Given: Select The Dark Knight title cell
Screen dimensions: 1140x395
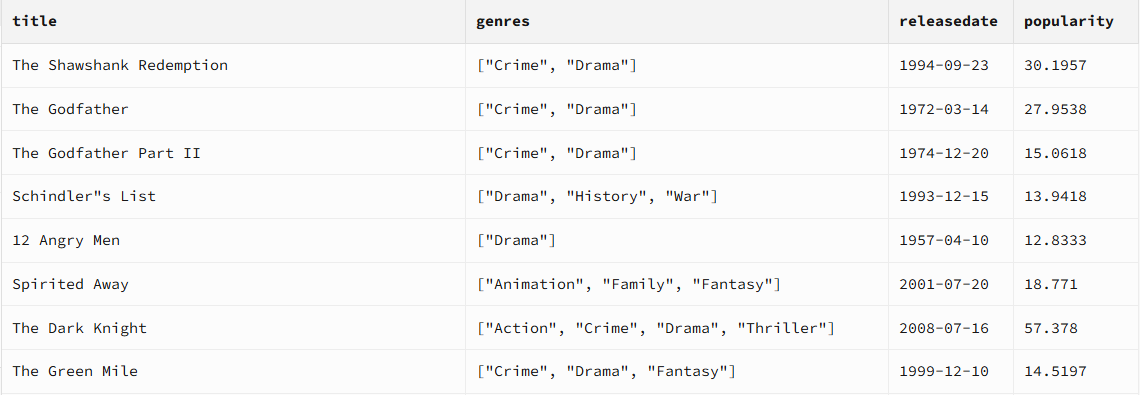Looking at the screenshot, I should coord(233,327).
